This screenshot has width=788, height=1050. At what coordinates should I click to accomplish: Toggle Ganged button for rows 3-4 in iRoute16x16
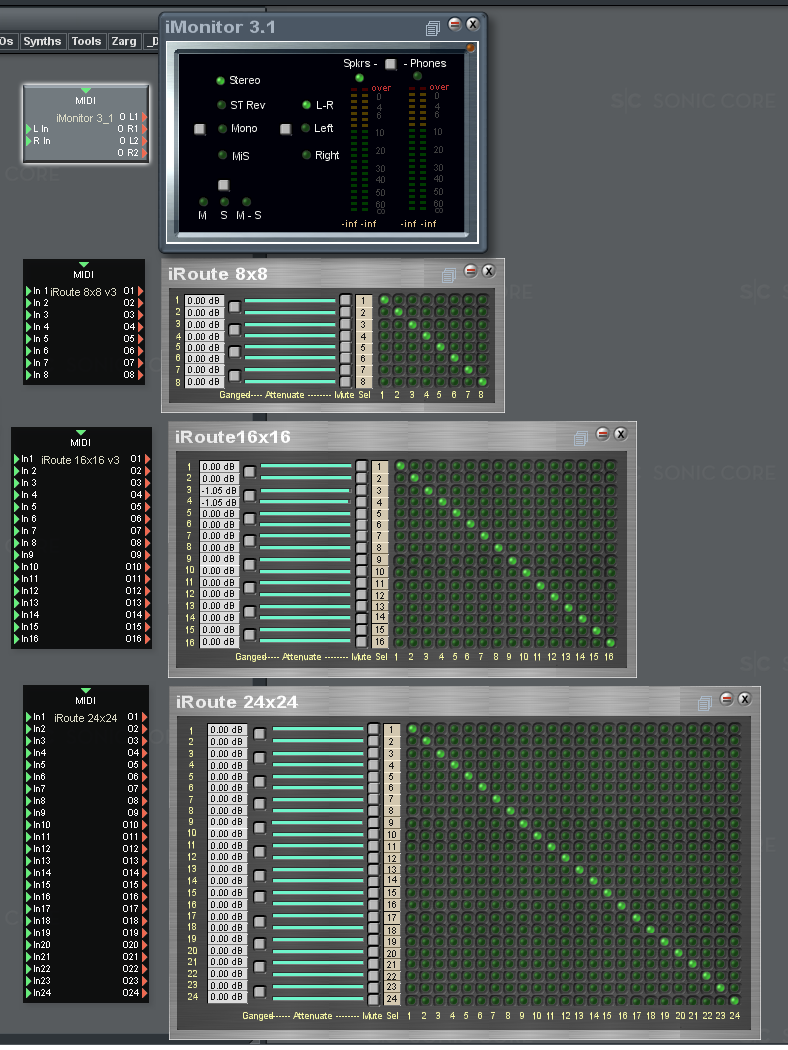tap(249, 496)
